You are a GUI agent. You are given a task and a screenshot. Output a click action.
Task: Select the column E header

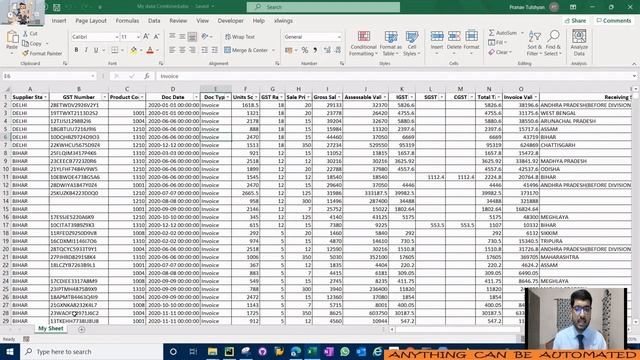point(216,89)
